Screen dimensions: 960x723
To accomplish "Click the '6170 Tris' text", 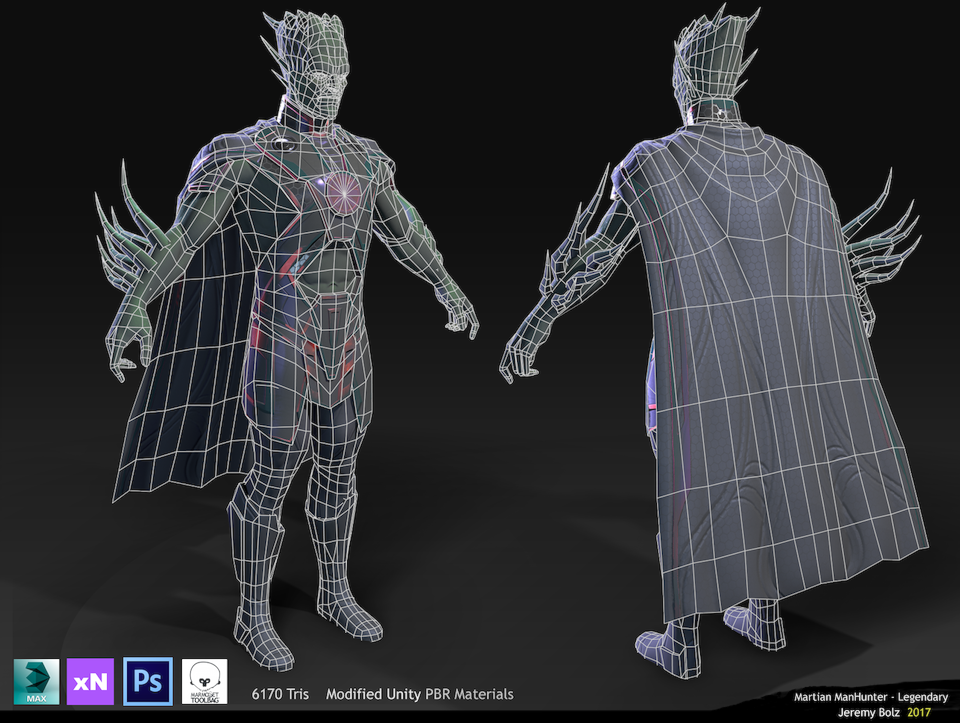I will [280, 694].
